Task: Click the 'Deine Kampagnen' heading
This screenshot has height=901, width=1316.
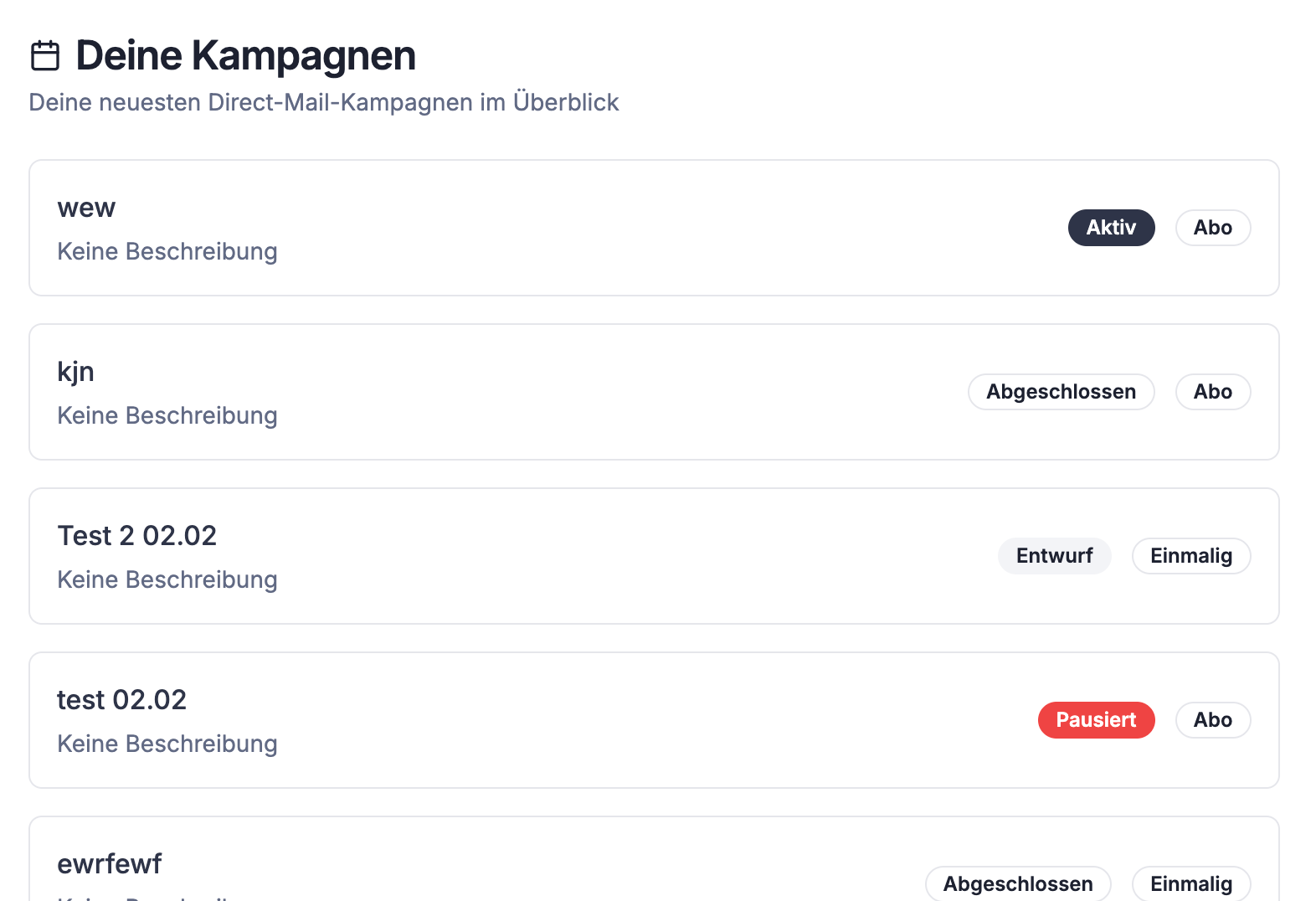Action: pyautogui.click(x=245, y=56)
